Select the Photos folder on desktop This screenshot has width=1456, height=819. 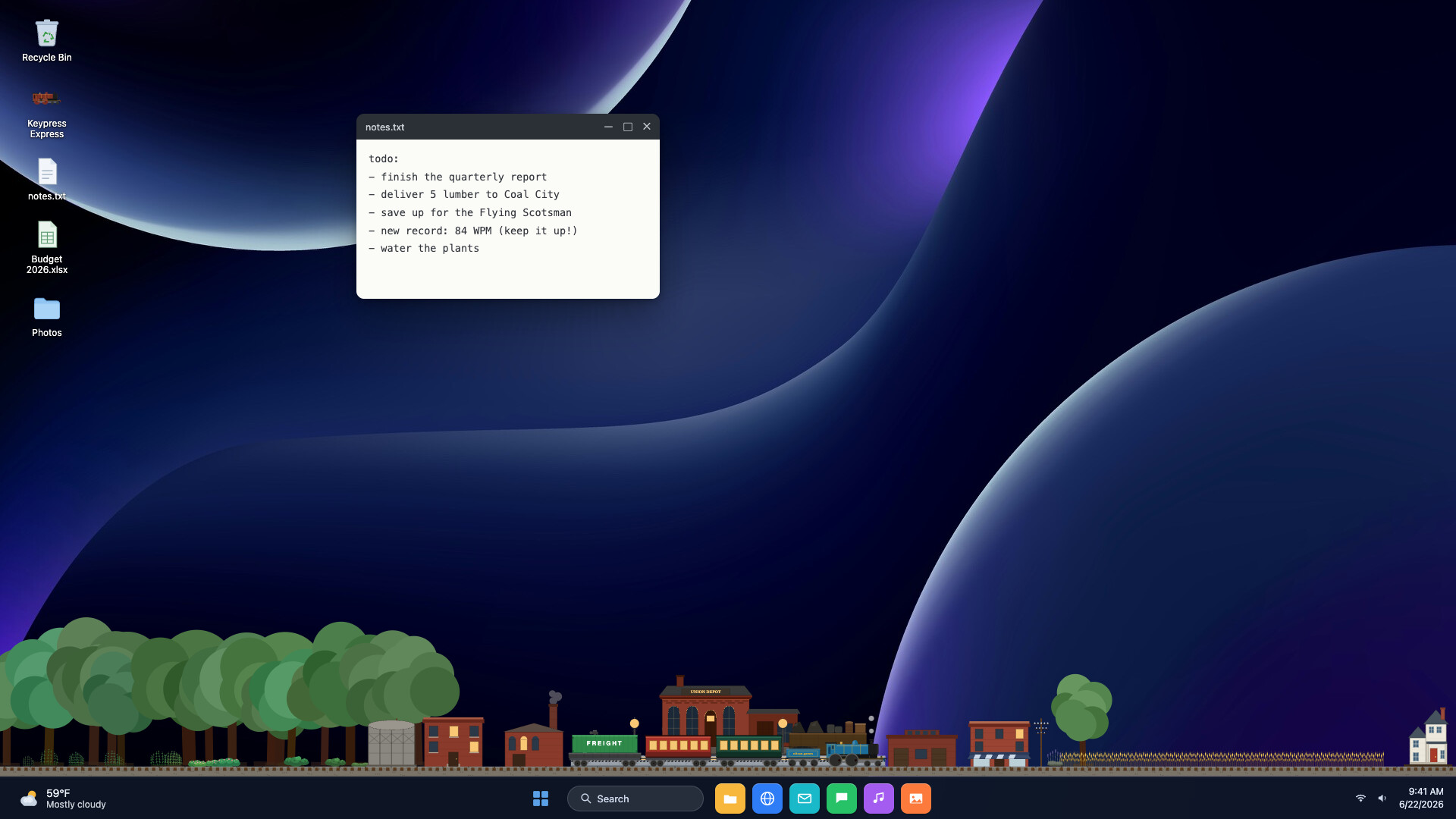[46, 316]
